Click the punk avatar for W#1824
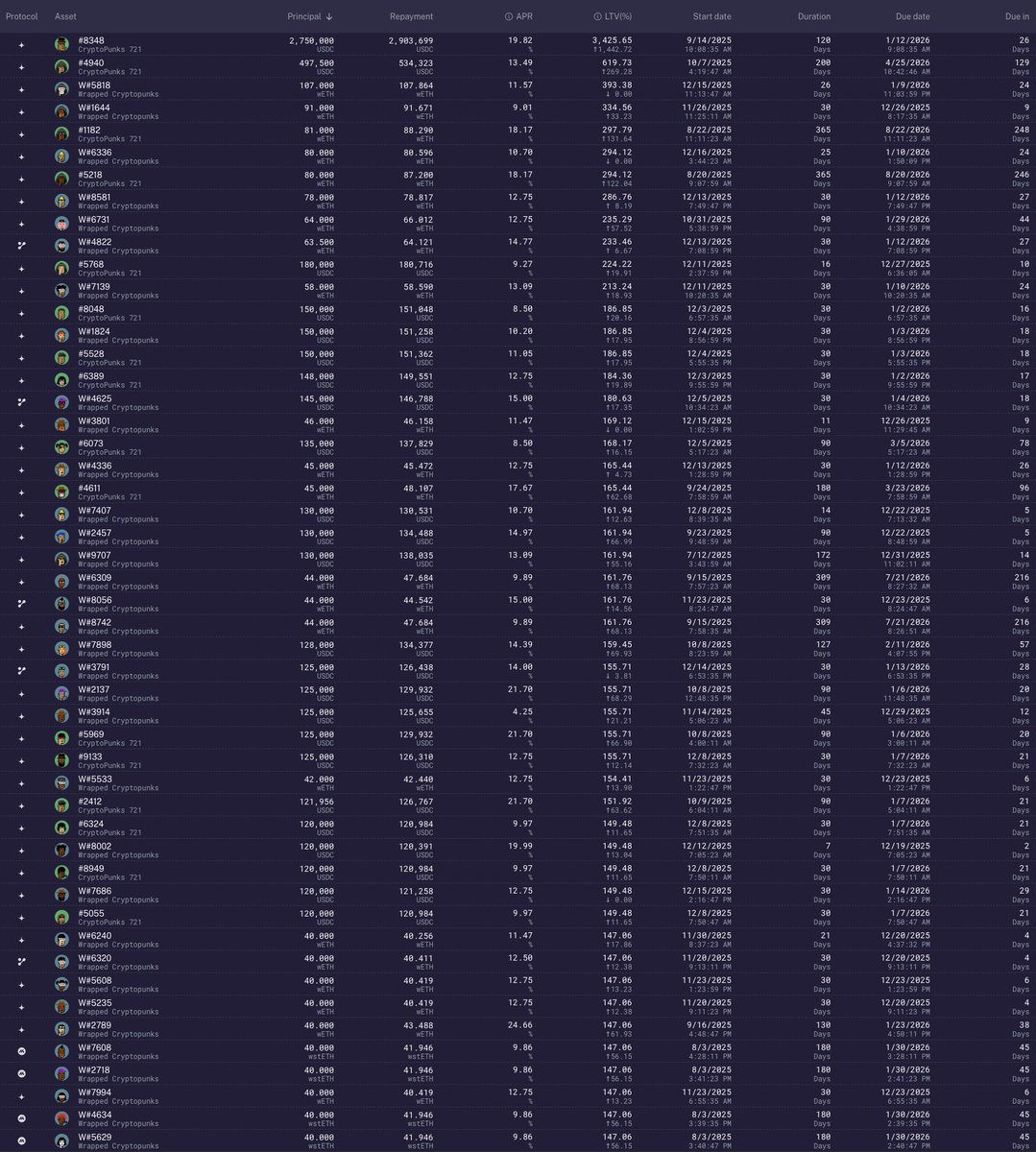 click(x=61, y=335)
